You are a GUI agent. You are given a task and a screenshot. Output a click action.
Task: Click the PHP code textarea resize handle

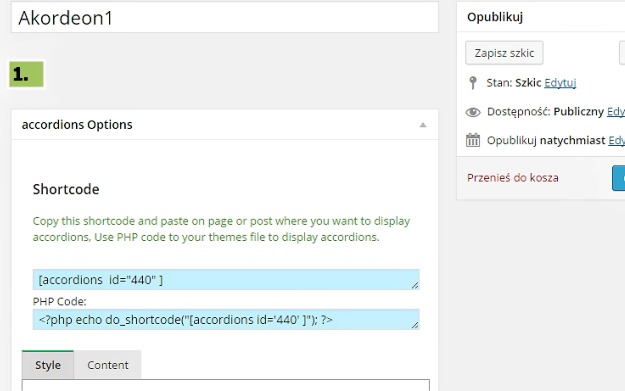[415, 325]
